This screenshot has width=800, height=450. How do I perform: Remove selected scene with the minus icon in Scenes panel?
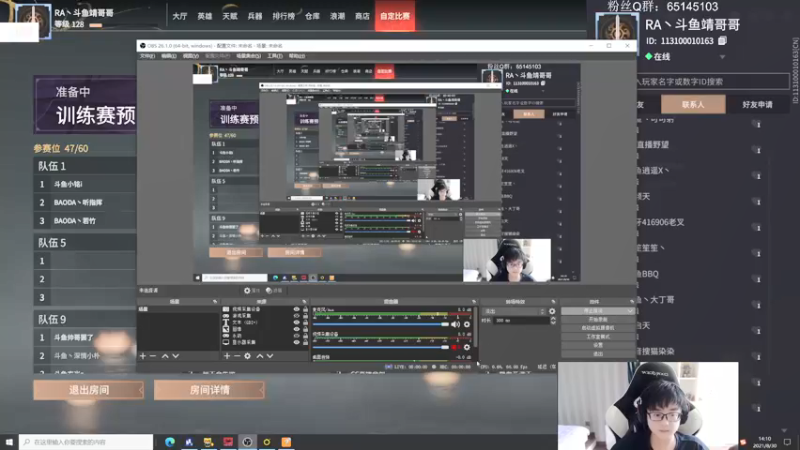[x=153, y=356]
